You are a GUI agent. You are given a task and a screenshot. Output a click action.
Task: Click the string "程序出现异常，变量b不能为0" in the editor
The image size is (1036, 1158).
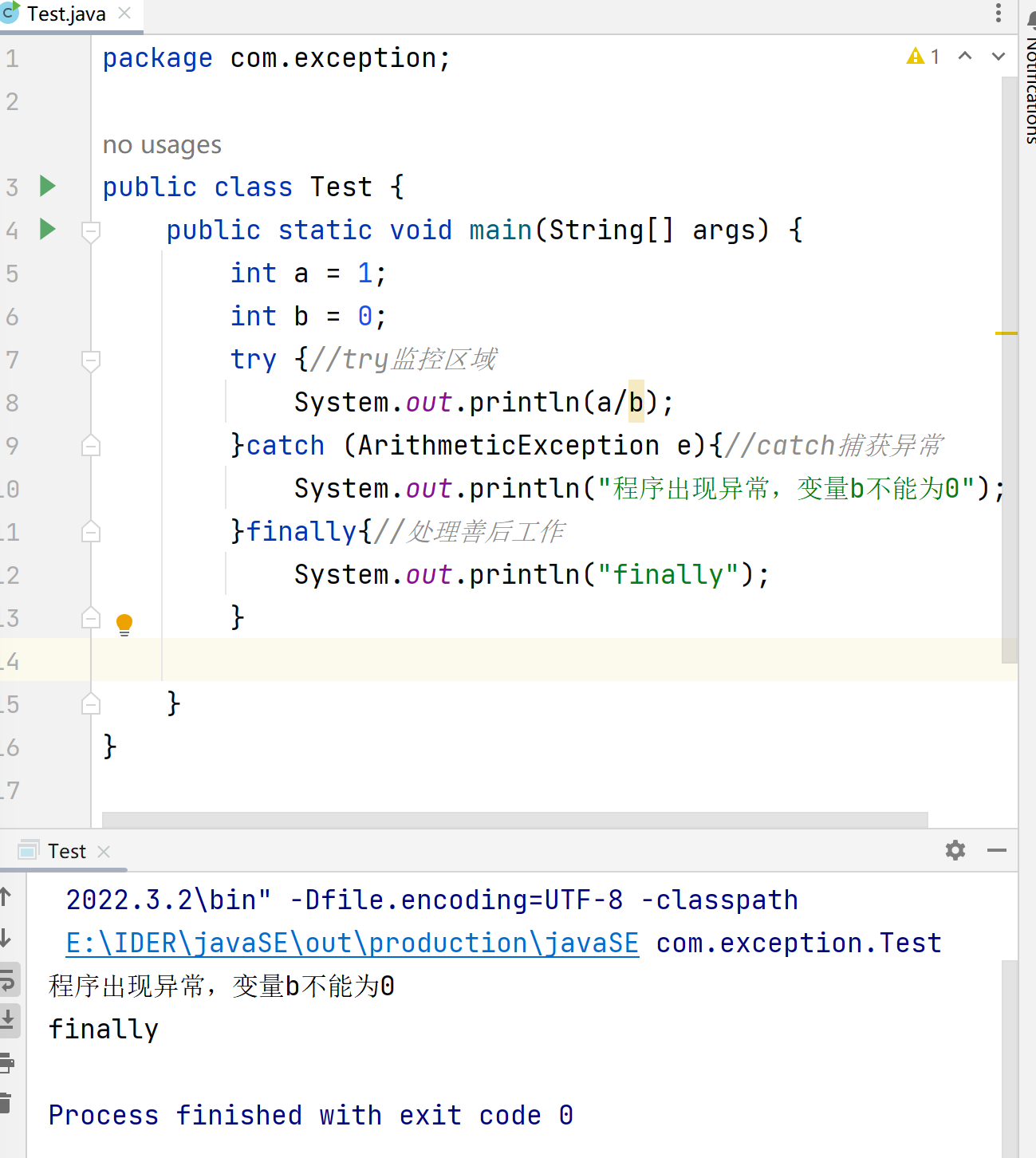786,488
